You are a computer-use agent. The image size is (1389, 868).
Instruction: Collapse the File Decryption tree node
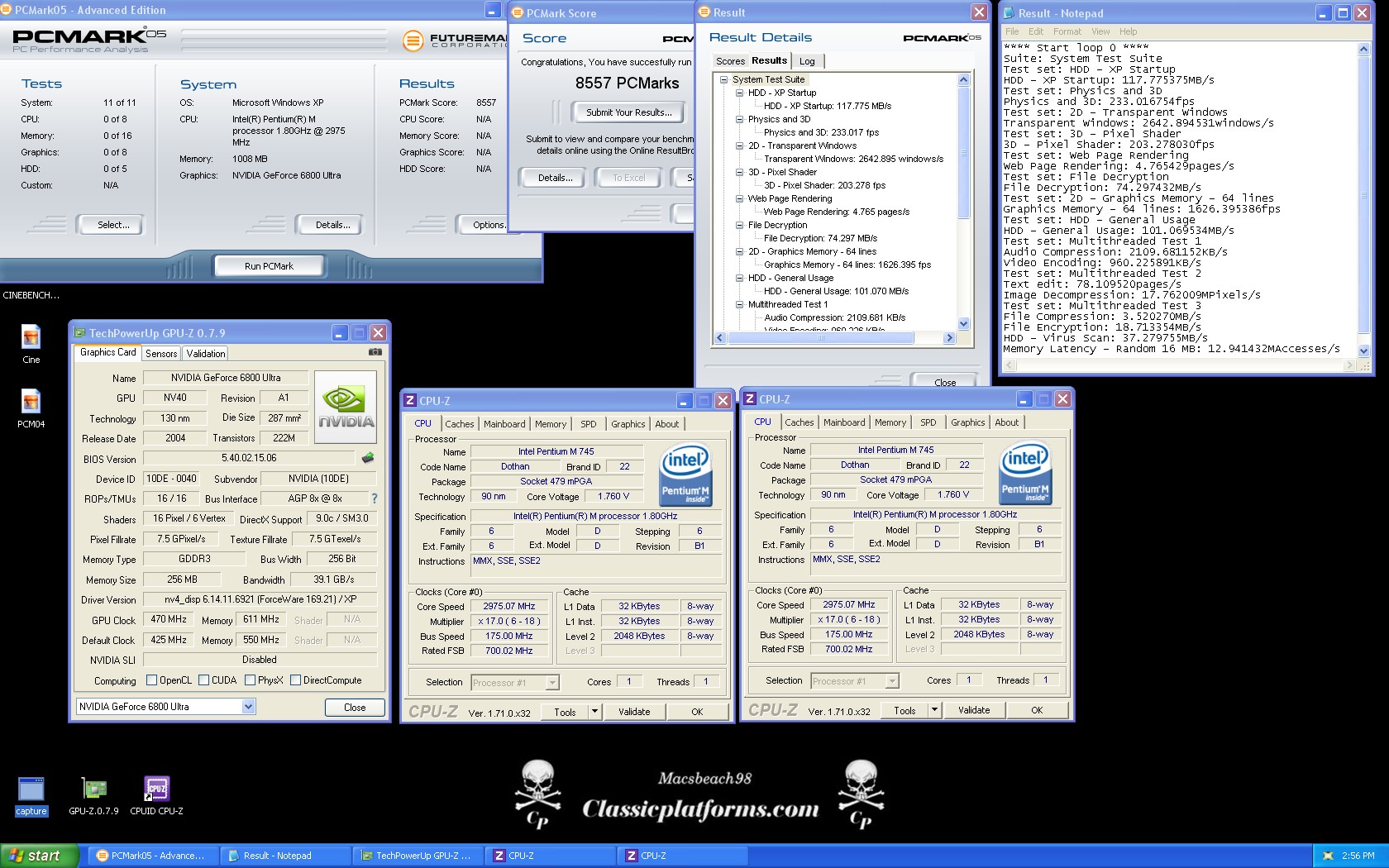pos(740,226)
